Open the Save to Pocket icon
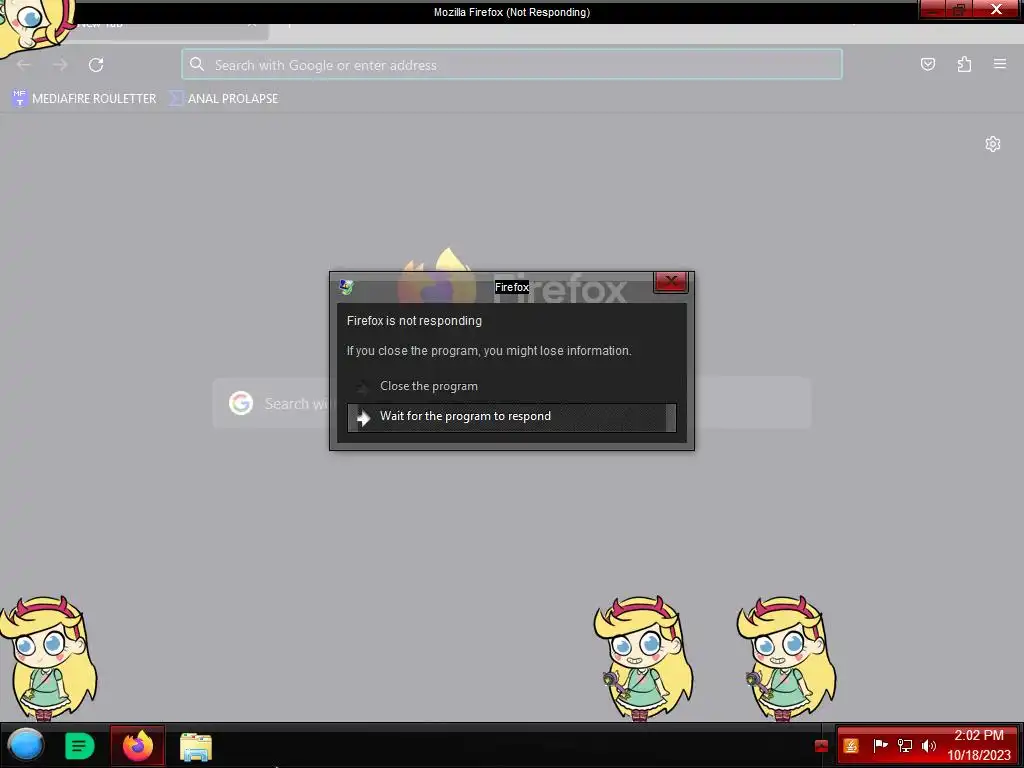 [927, 64]
